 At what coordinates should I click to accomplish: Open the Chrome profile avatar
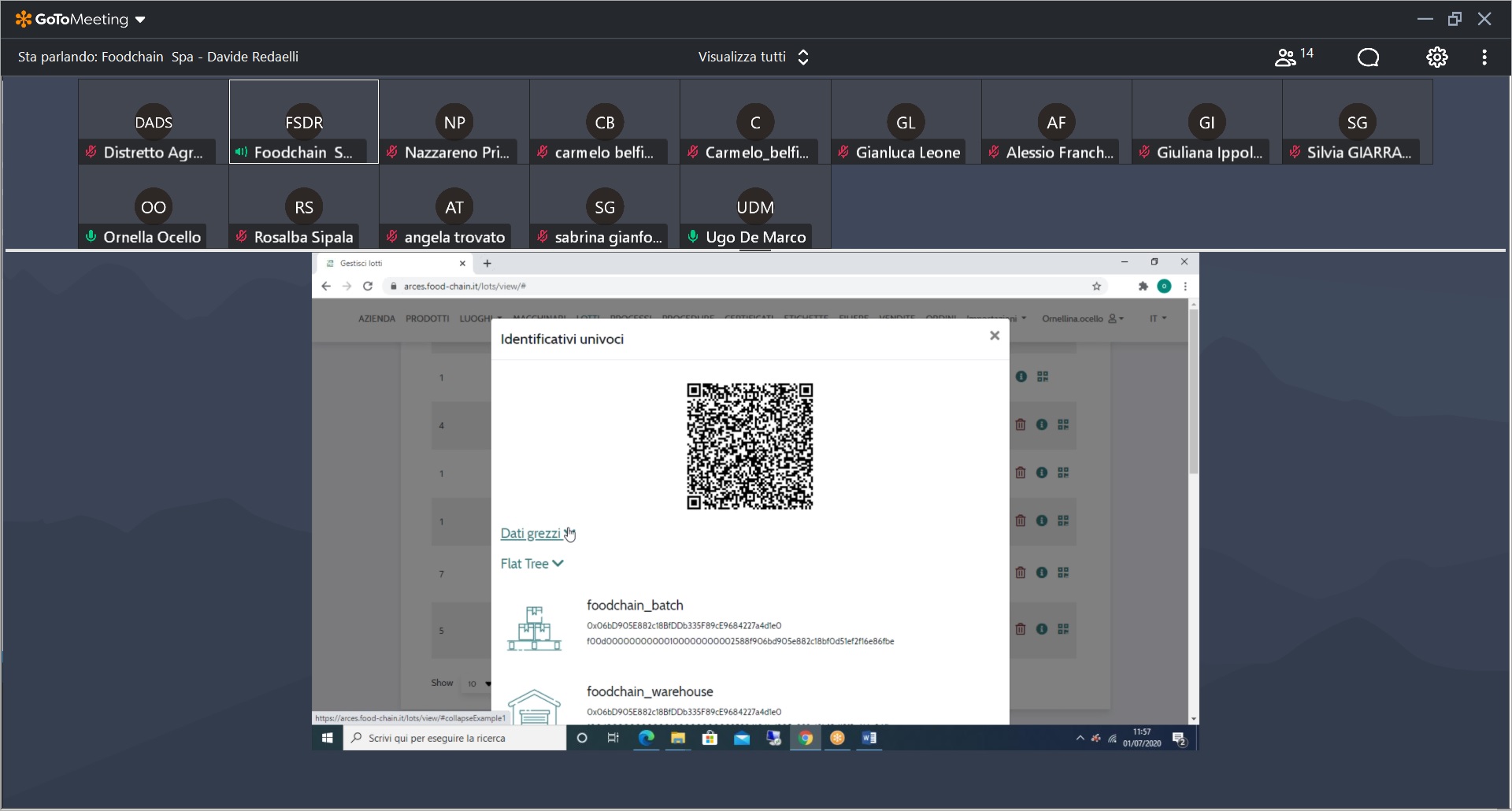click(x=1164, y=287)
